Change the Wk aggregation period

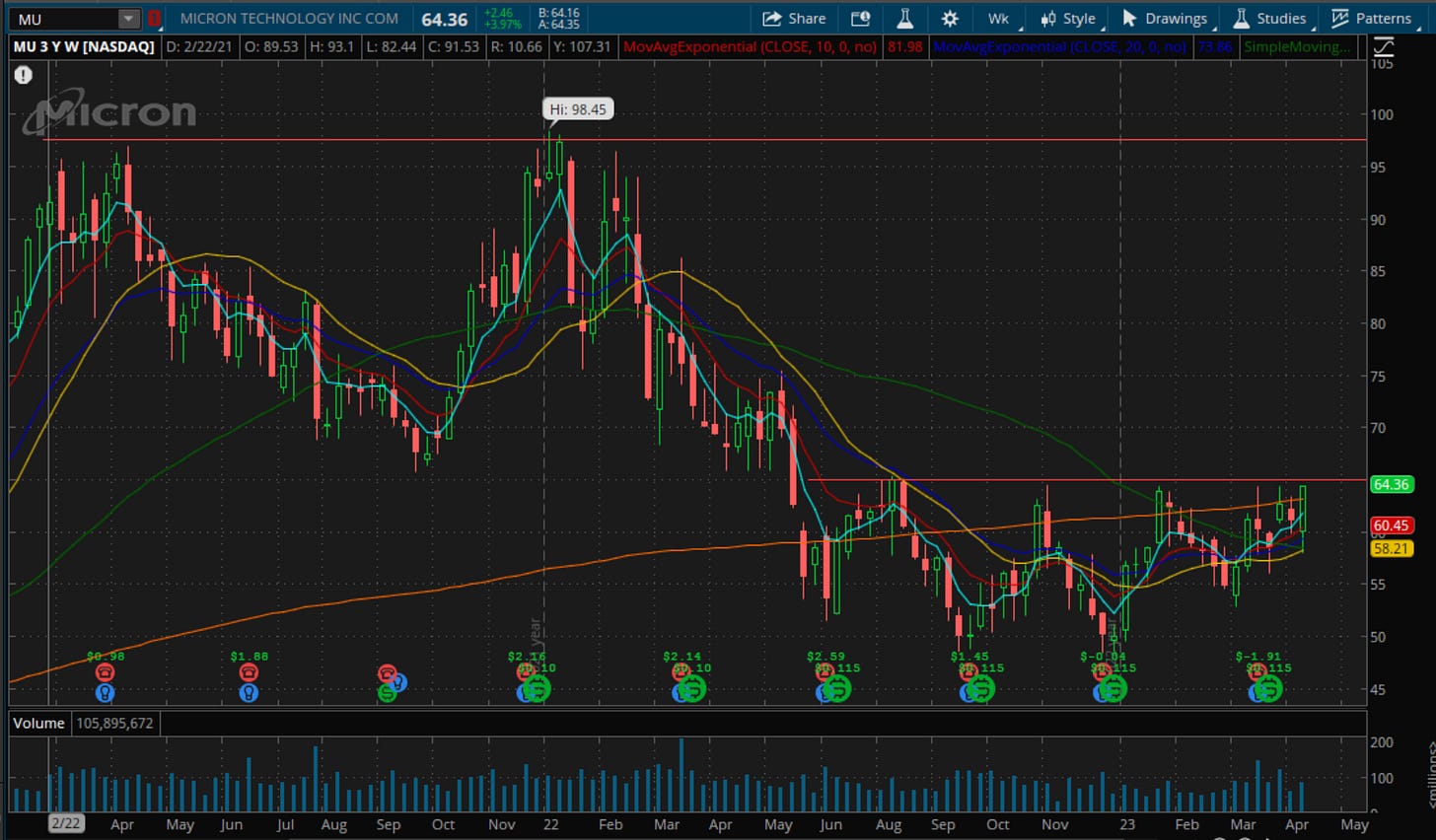(998, 19)
